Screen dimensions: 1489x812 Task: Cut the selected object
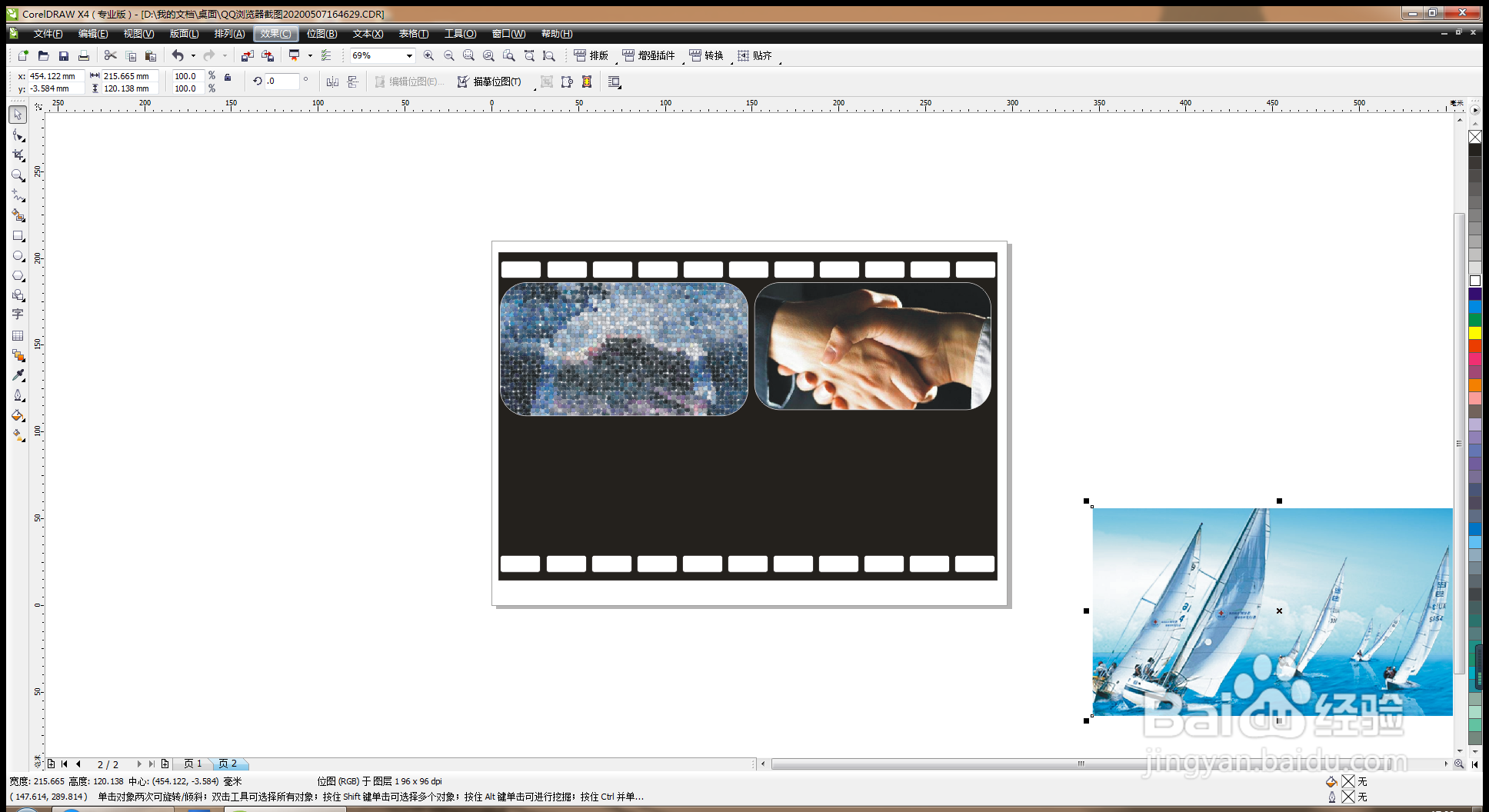(110, 55)
